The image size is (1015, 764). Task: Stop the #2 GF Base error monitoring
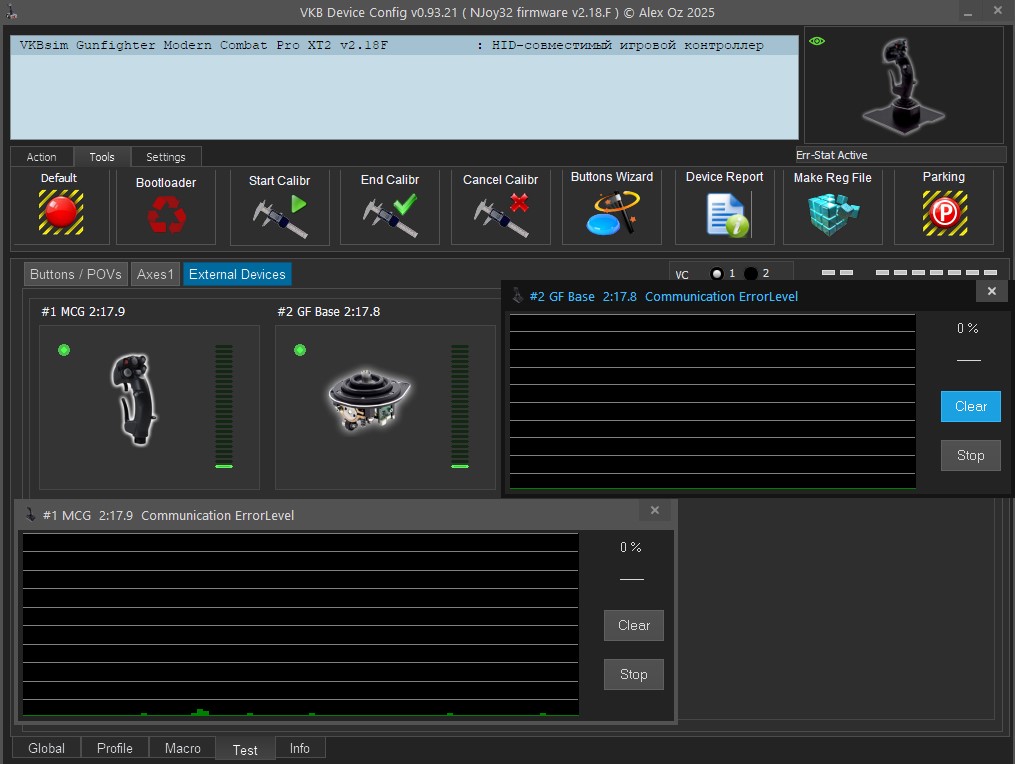click(970, 455)
